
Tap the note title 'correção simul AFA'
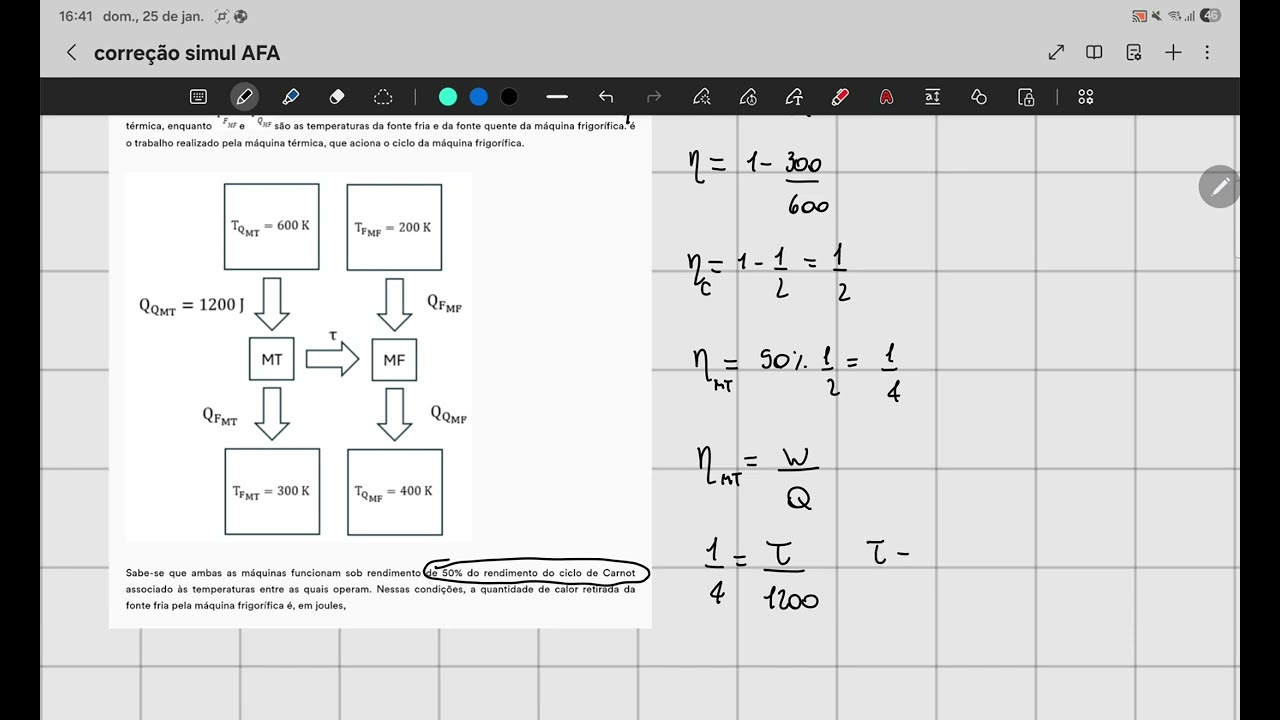click(187, 53)
